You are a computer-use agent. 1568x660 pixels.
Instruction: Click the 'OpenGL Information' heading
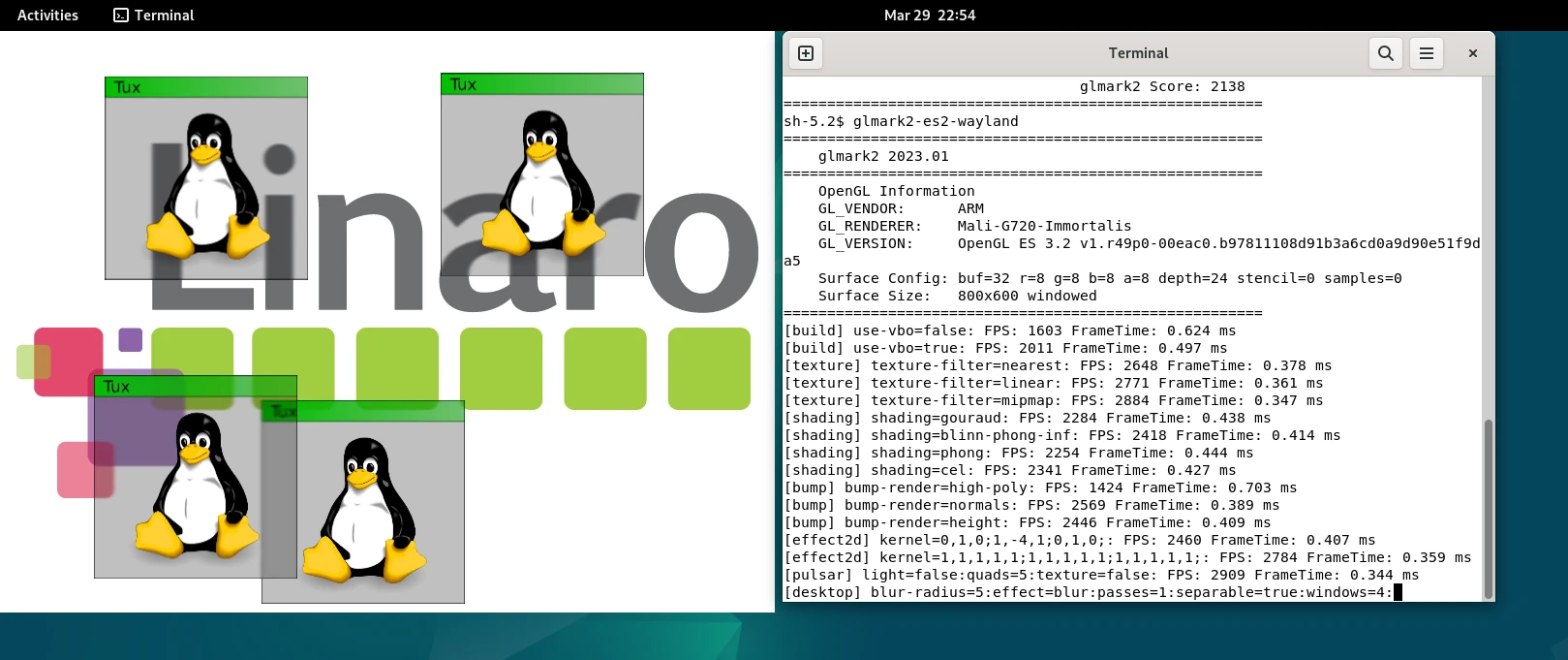(897, 191)
